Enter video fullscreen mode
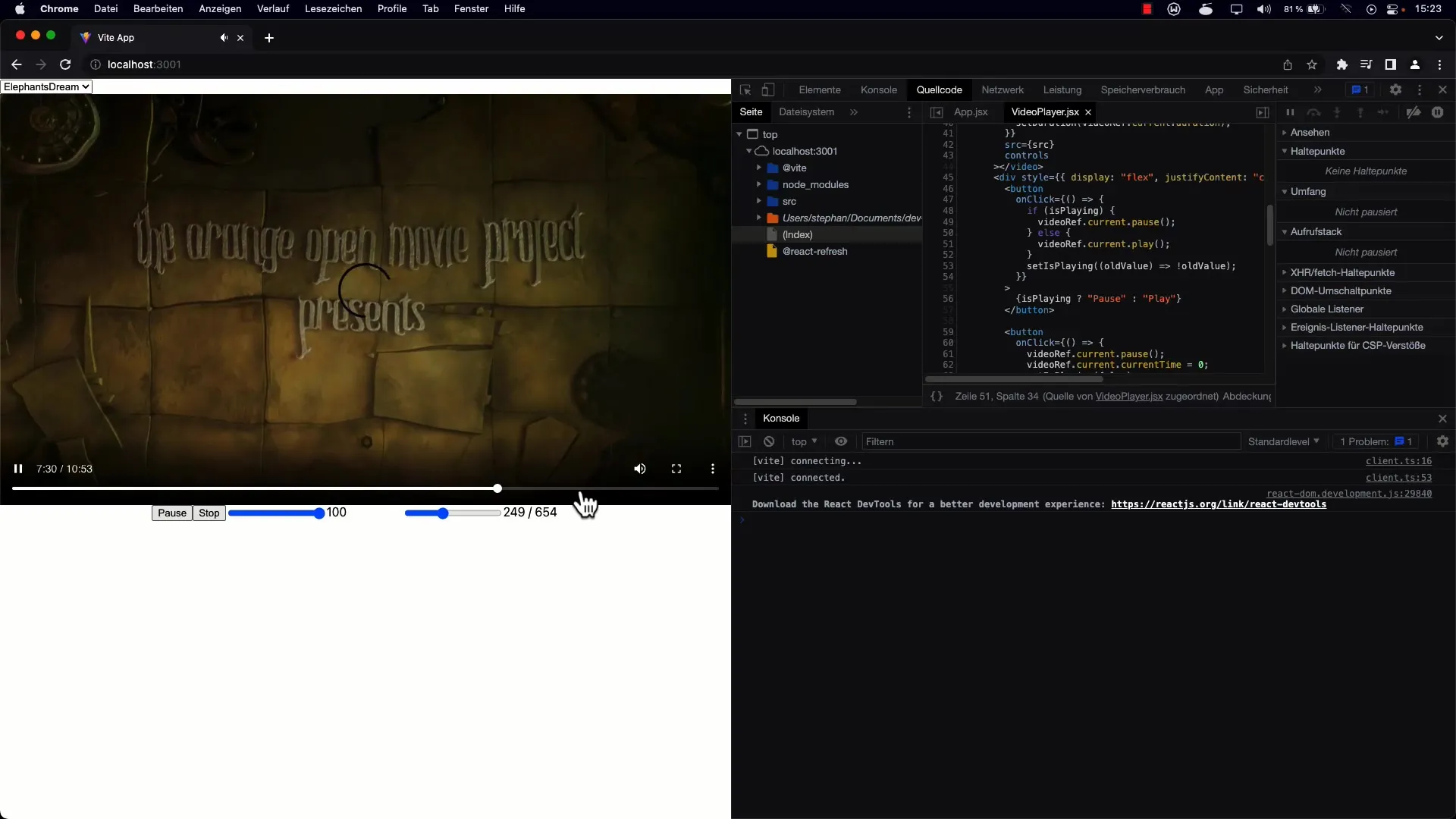The height and width of the screenshot is (819, 1456). coord(676,469)
